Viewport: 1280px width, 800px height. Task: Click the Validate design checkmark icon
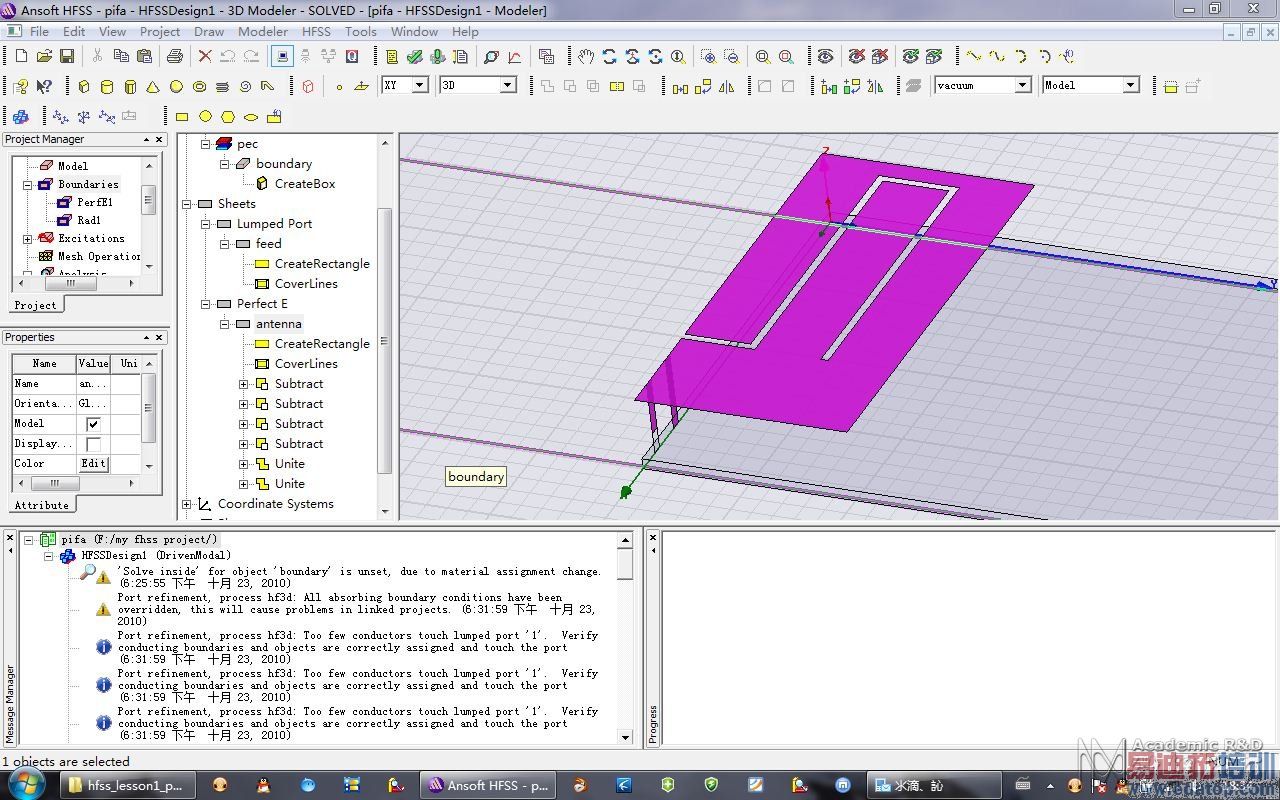[x=414, y=57]
